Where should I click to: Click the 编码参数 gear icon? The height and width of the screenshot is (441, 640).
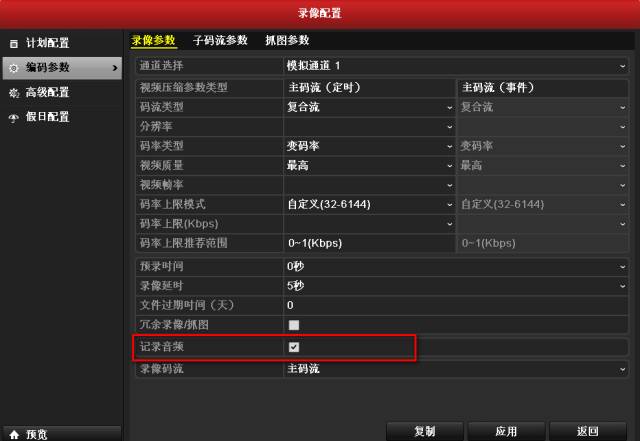coord(14,68)
